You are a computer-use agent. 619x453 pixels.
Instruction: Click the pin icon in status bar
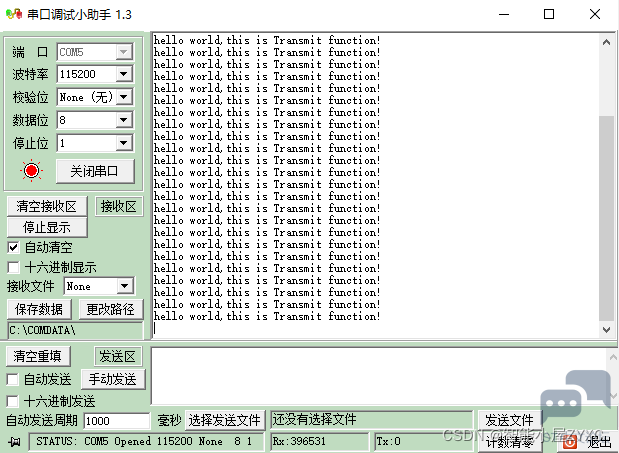(14, 442)
